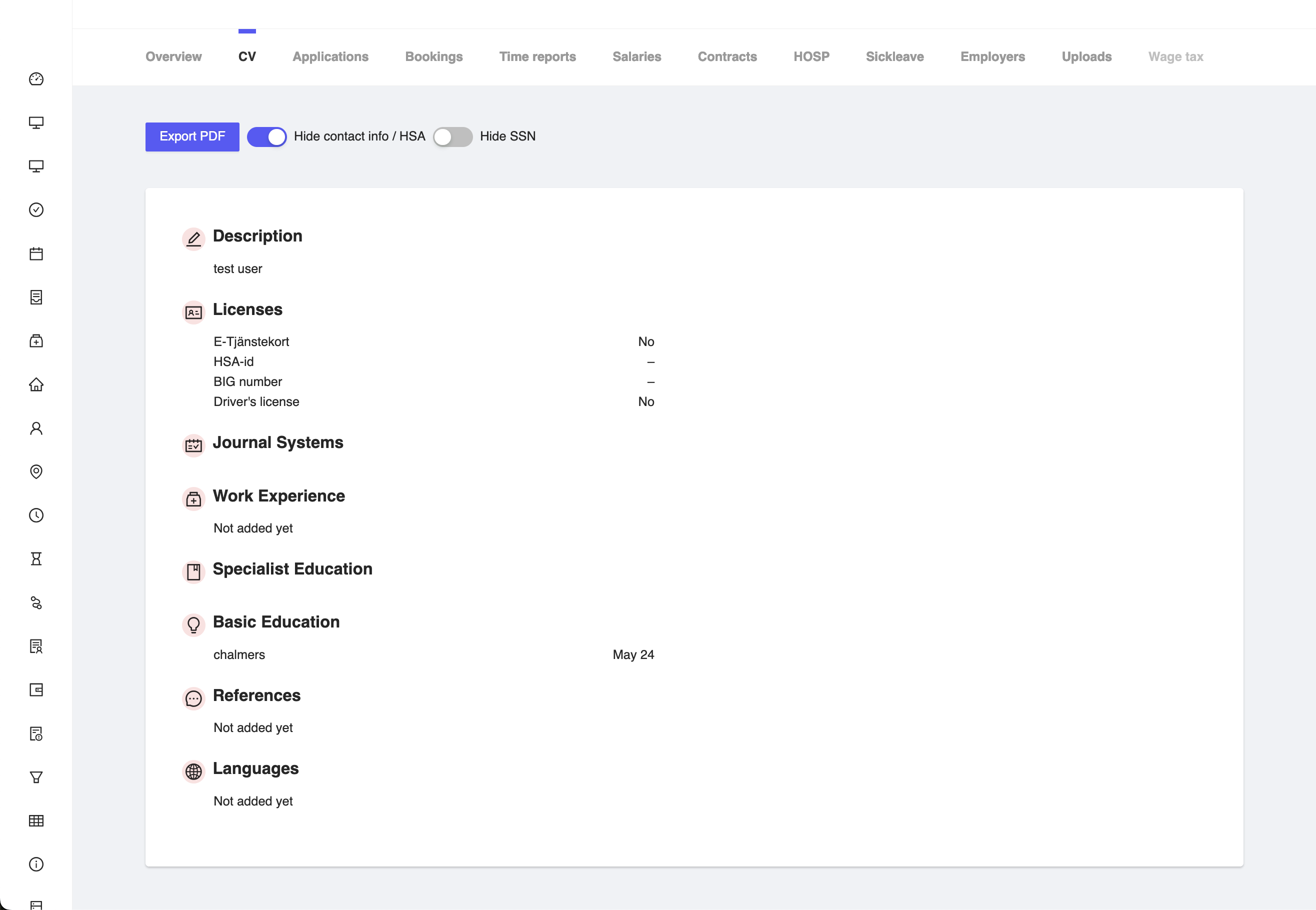Disable the Hide contact info / HSA toggle
1316x910 pixels.
click(266, 136)
